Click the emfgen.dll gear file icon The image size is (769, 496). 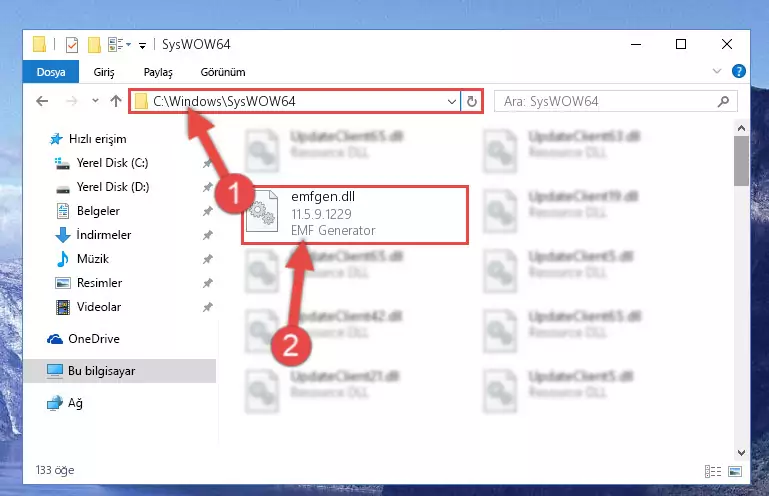261,211
